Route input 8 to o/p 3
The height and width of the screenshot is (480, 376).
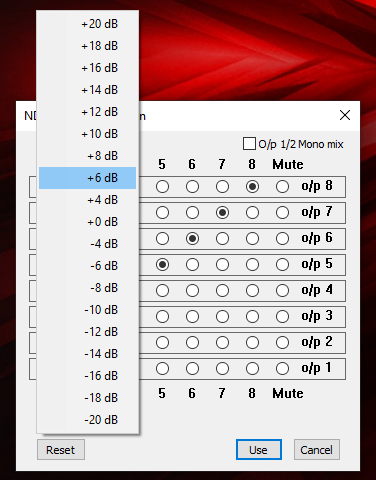pyautogui.click(x=252, y=317)
